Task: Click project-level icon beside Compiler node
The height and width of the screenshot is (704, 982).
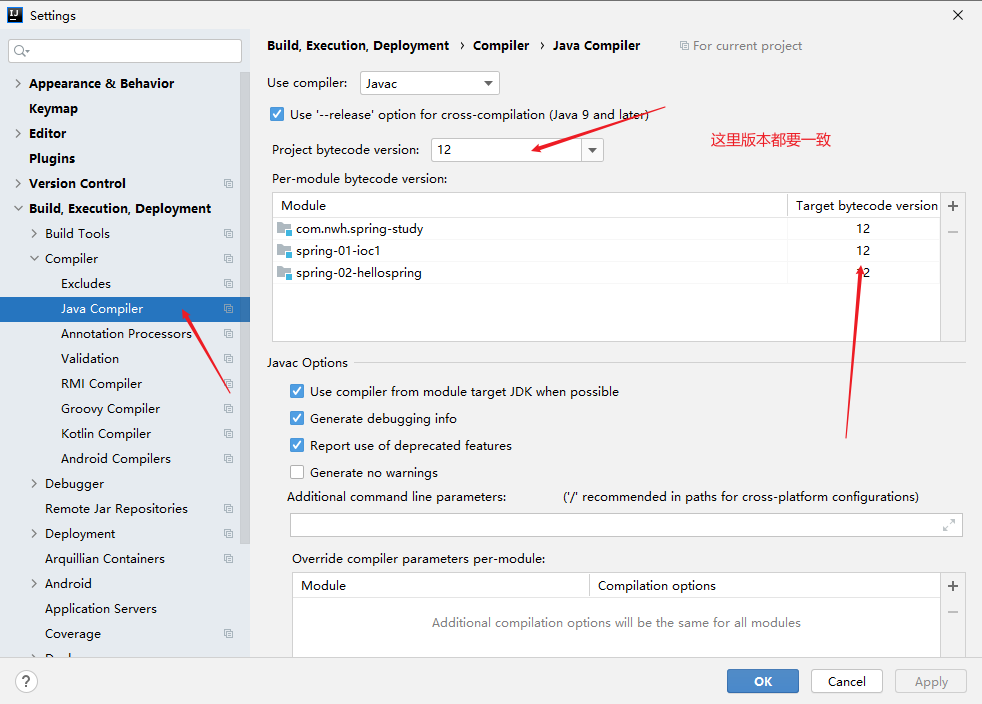Action: click(229, 259)
